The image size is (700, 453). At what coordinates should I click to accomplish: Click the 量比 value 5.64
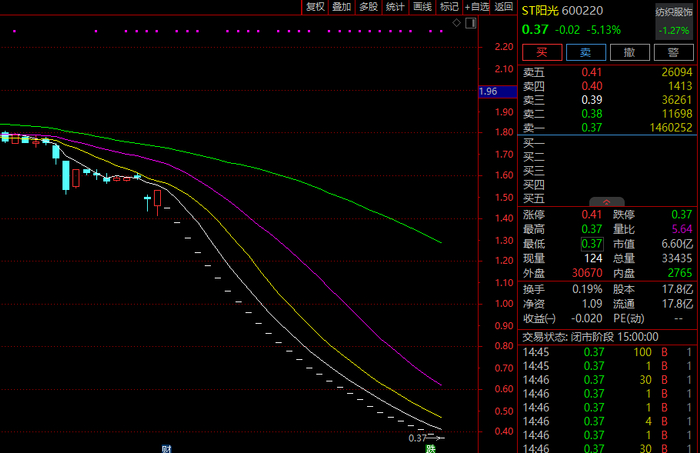682,229
